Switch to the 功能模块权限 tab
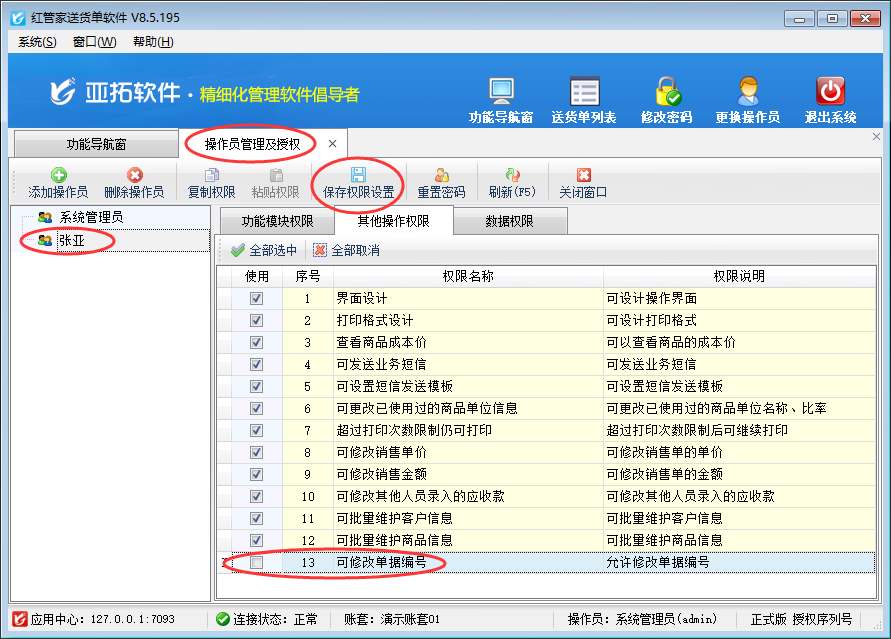891x639 pixels. click(278, 222)
